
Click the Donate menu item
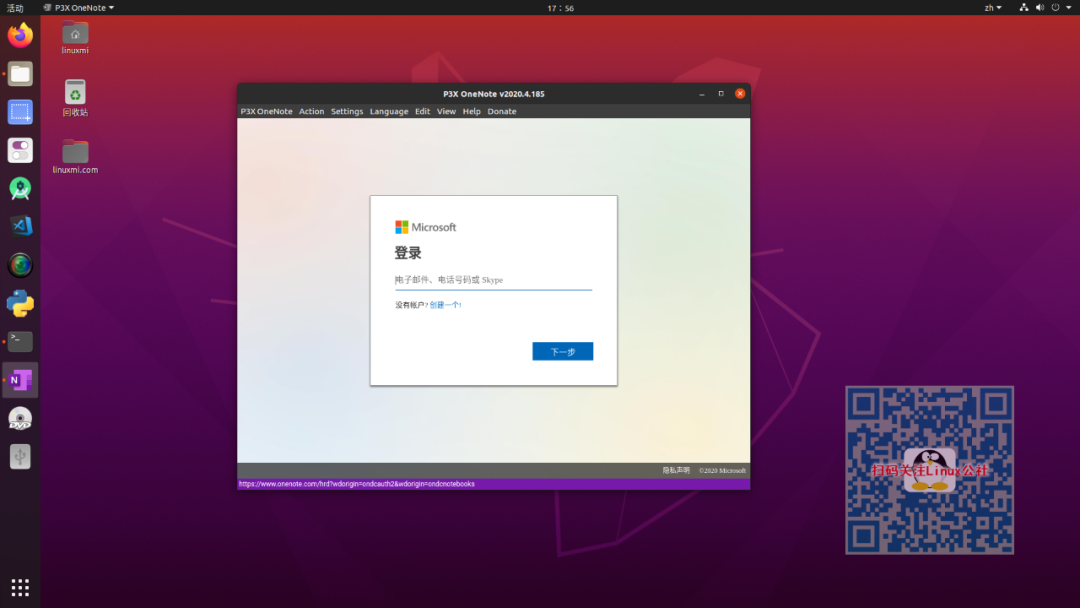[x=501, y=111]
